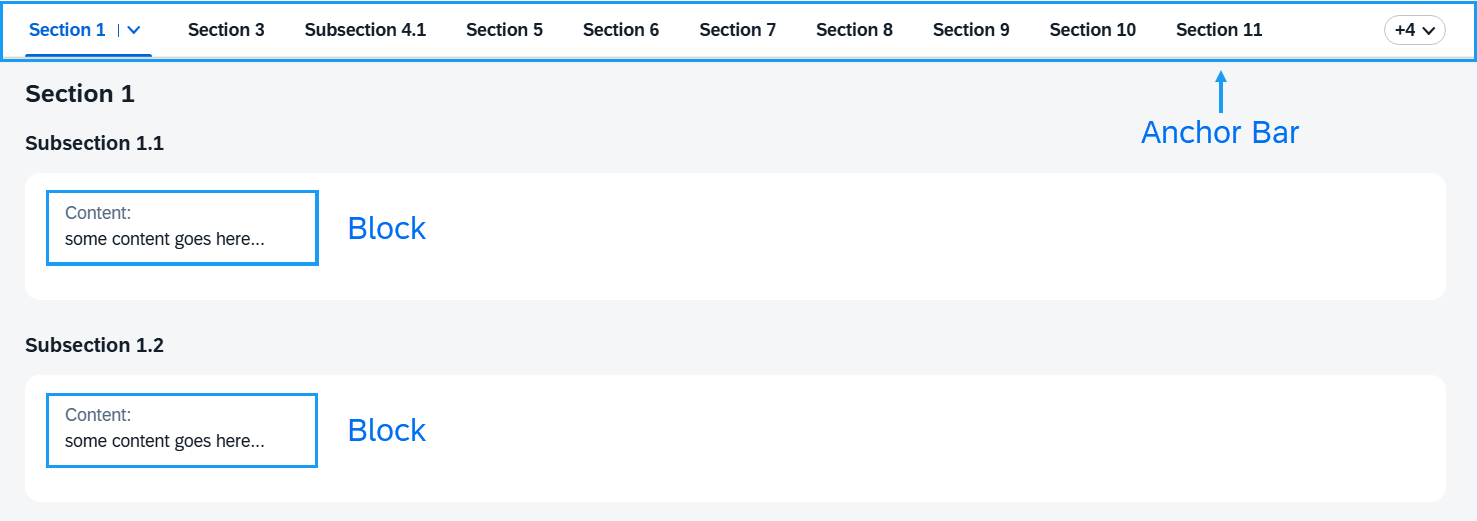Click the Section 1 page heading
Viewport: 1477px width, 521px height.
pos(80,94)
